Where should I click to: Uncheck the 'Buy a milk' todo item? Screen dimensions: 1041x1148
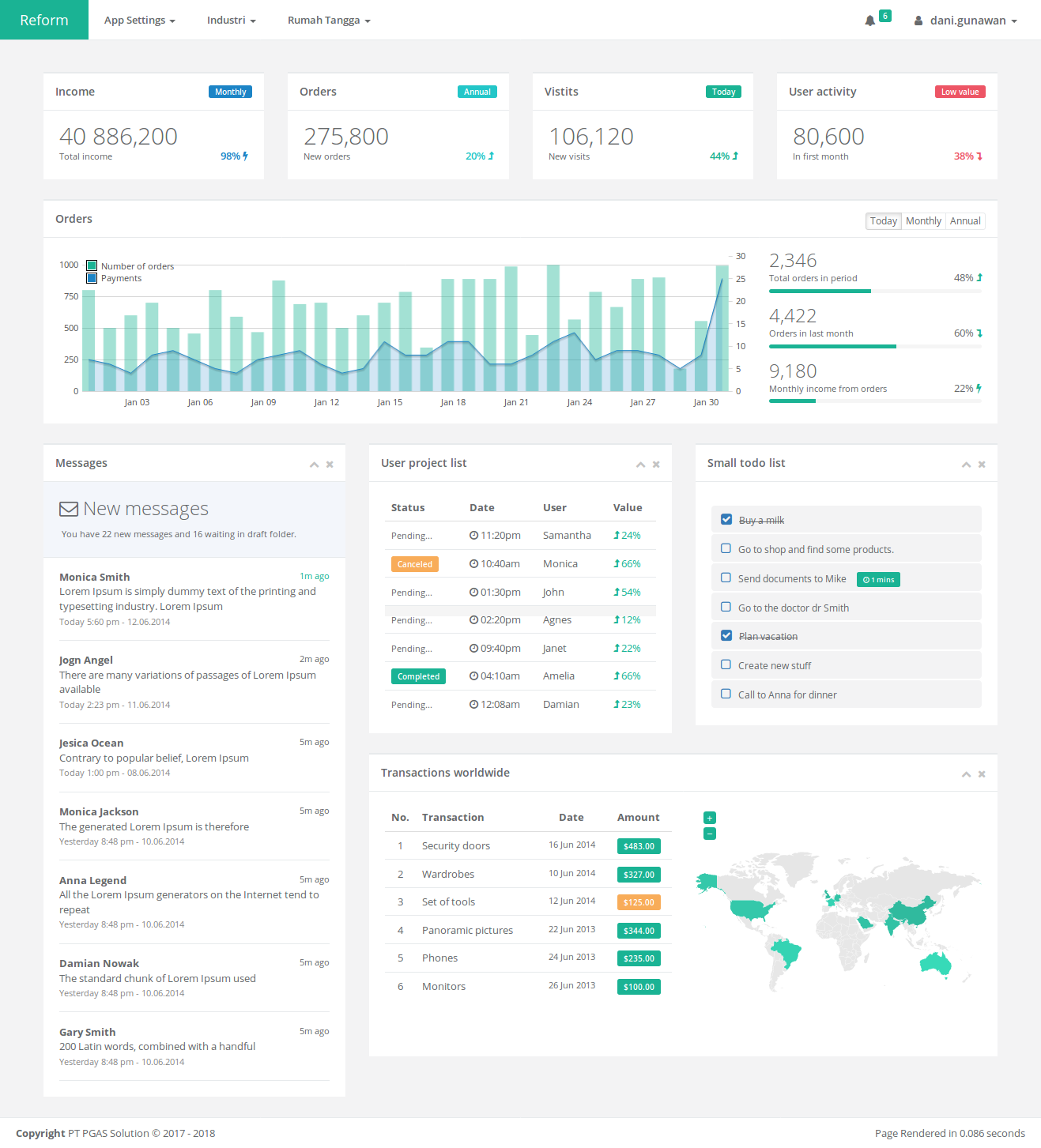point(726,519)
